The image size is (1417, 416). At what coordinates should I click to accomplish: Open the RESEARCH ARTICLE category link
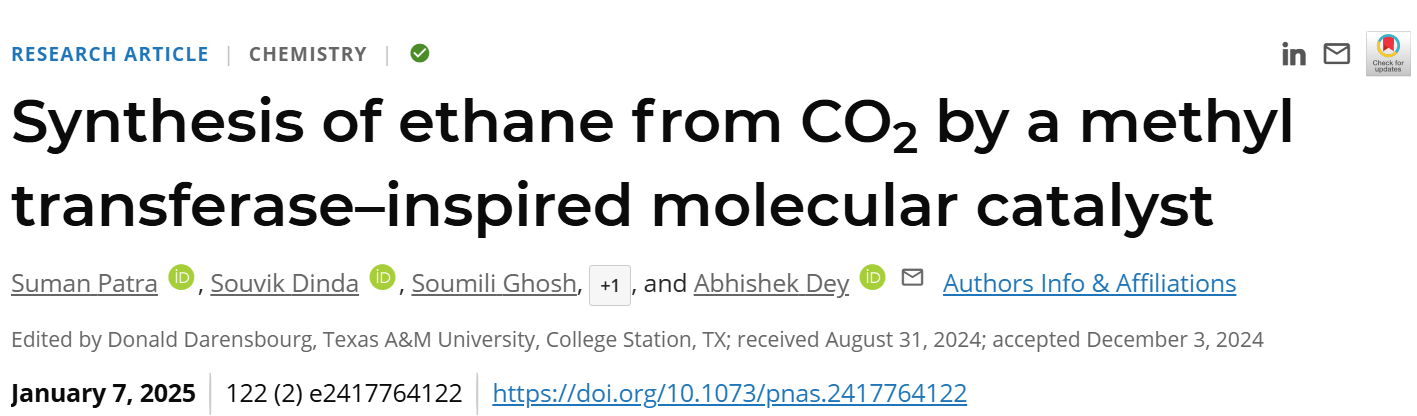(110, 54)
